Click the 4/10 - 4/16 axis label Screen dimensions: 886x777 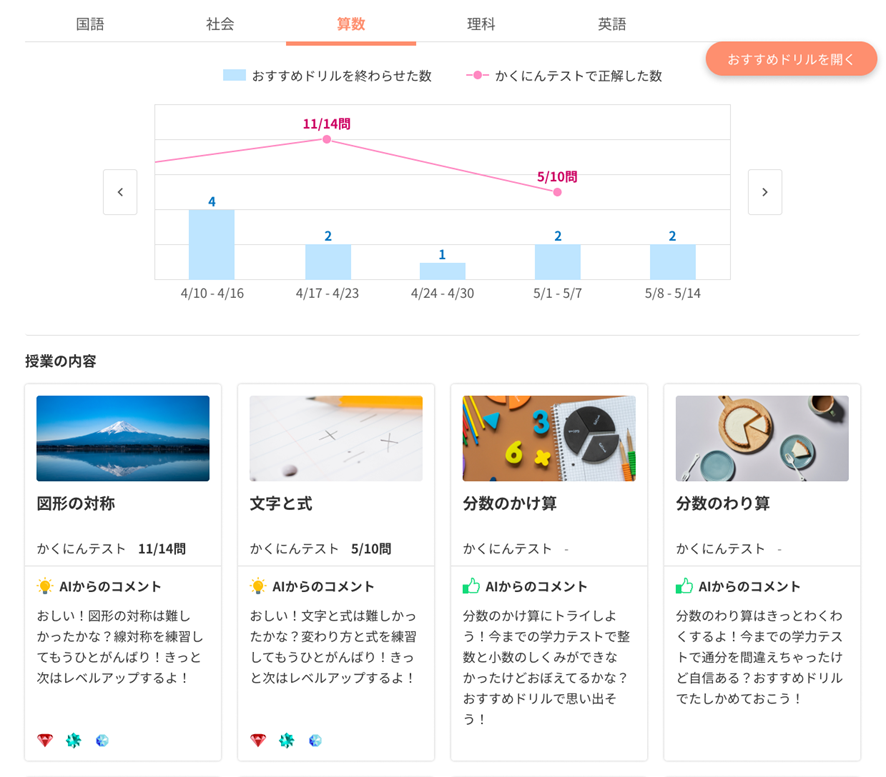pos(212,293)
